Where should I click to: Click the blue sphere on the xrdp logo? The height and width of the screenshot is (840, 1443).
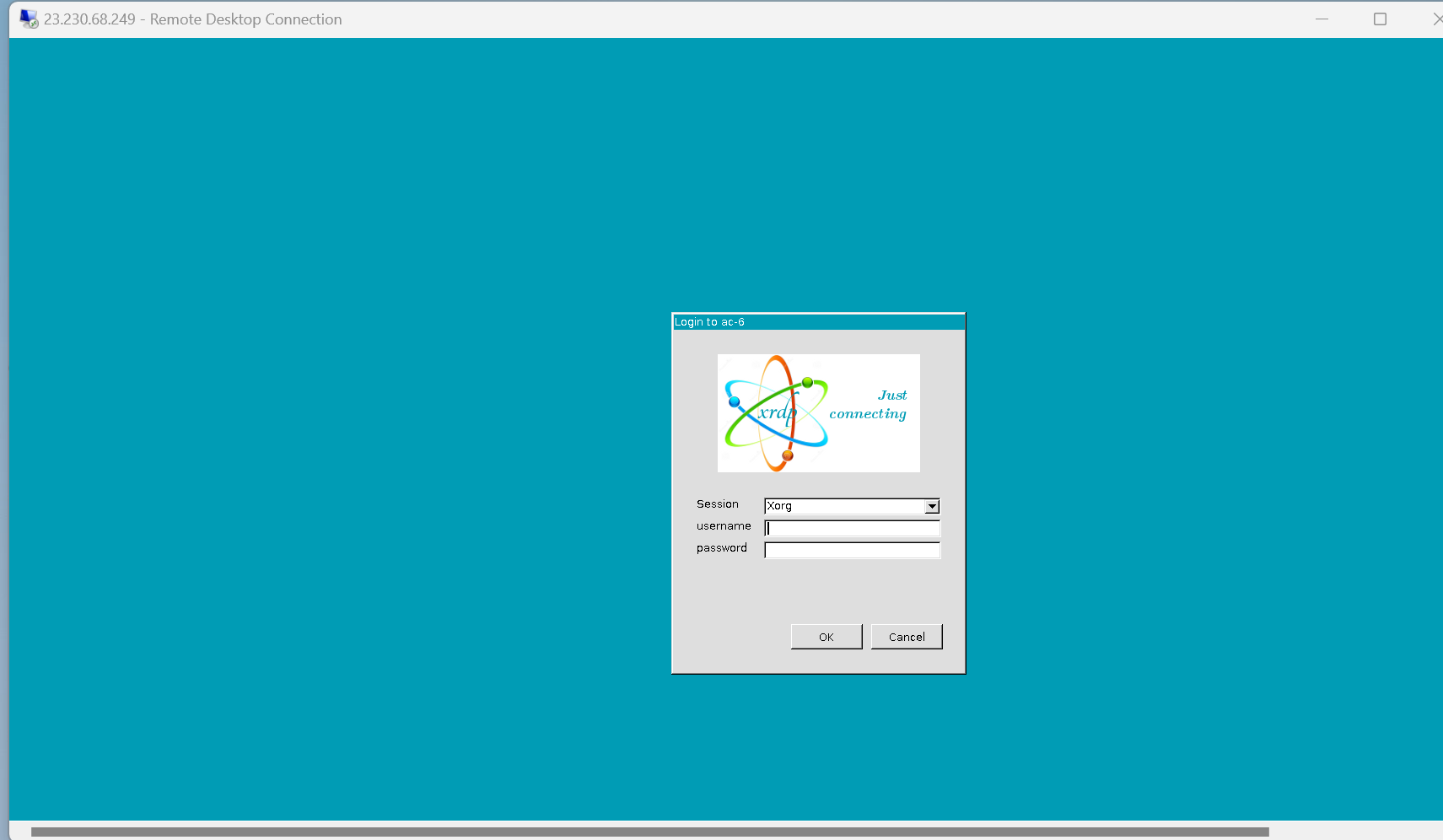pos(734,402)
